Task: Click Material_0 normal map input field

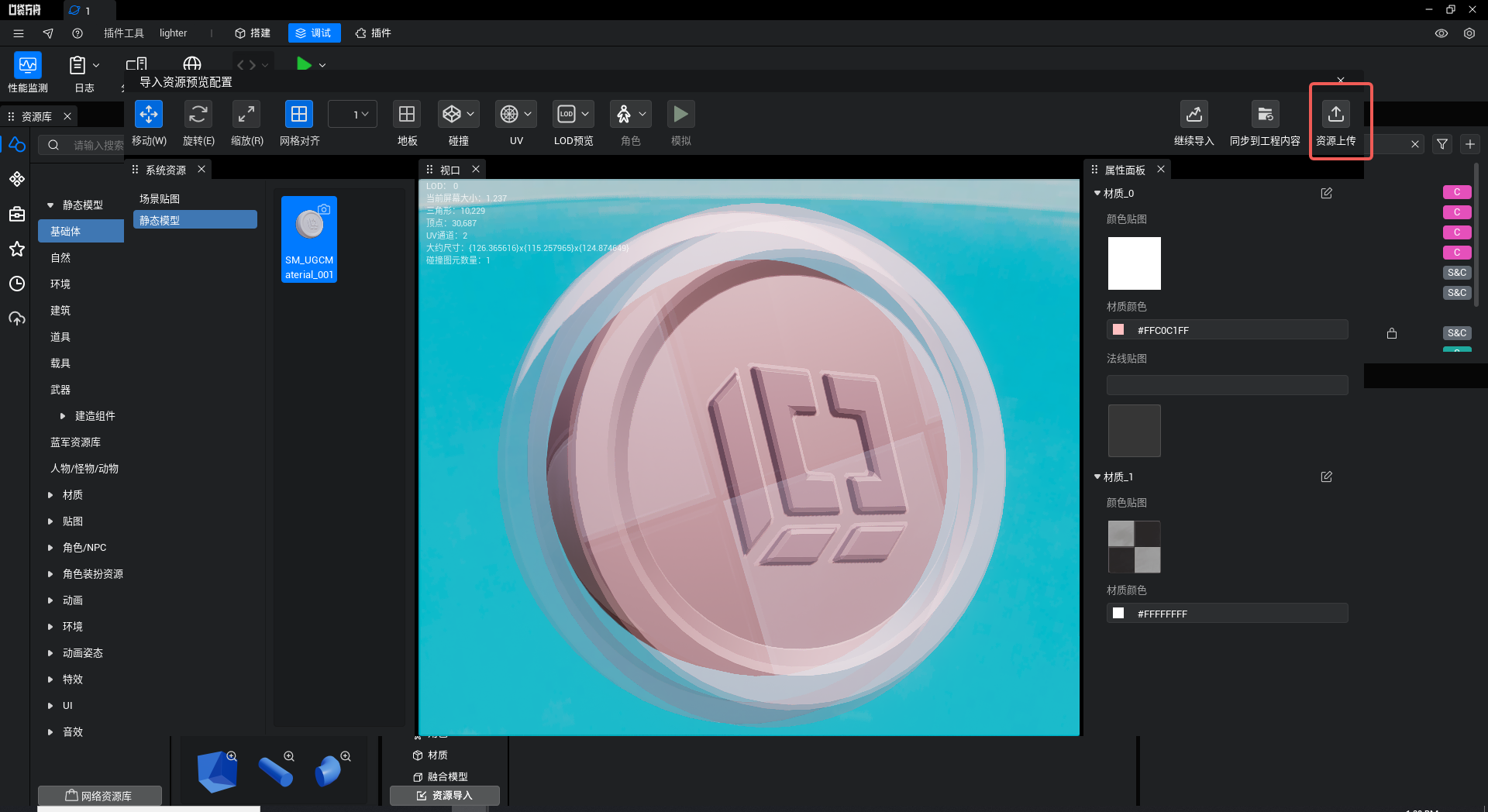Action: 1228,385
